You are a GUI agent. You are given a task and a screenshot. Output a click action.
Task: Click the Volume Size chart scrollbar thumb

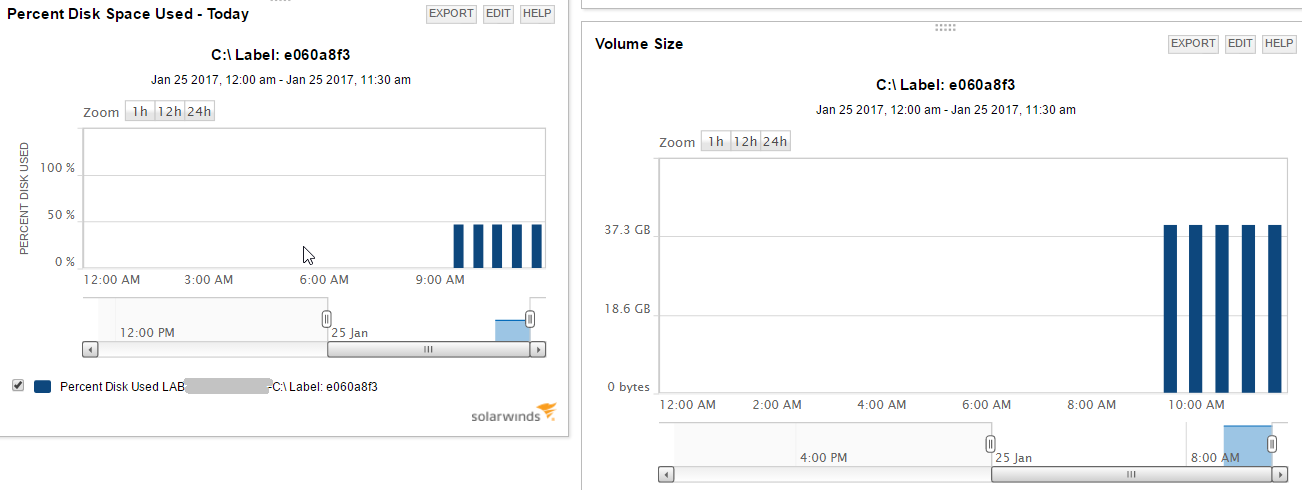click(x=1131, y=475)
